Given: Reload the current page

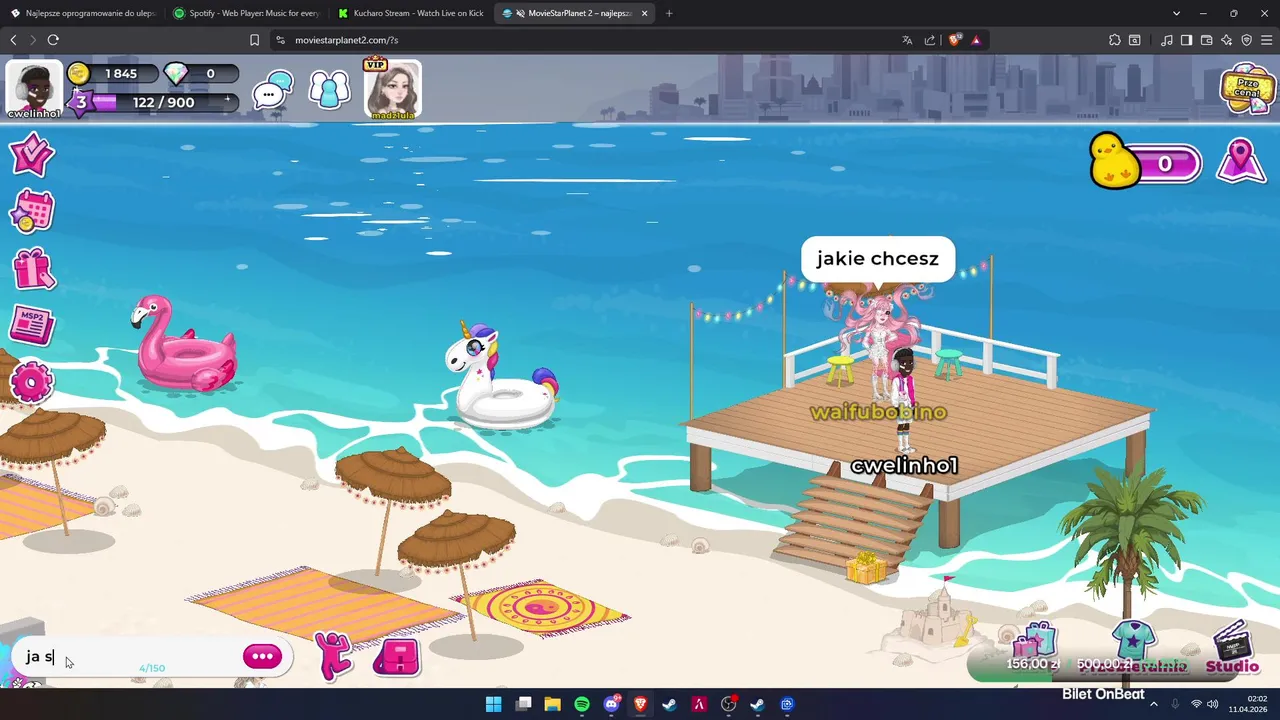Looking at the screenshot, I should [53, 40].
